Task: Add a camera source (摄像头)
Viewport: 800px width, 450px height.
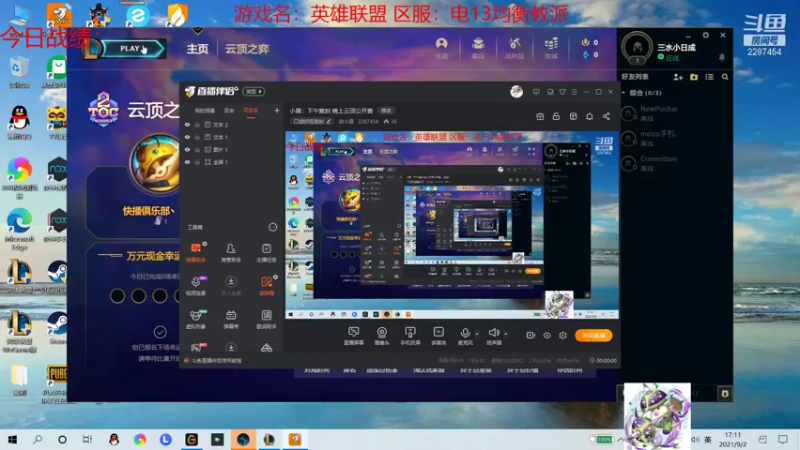Action: point(382,336)
